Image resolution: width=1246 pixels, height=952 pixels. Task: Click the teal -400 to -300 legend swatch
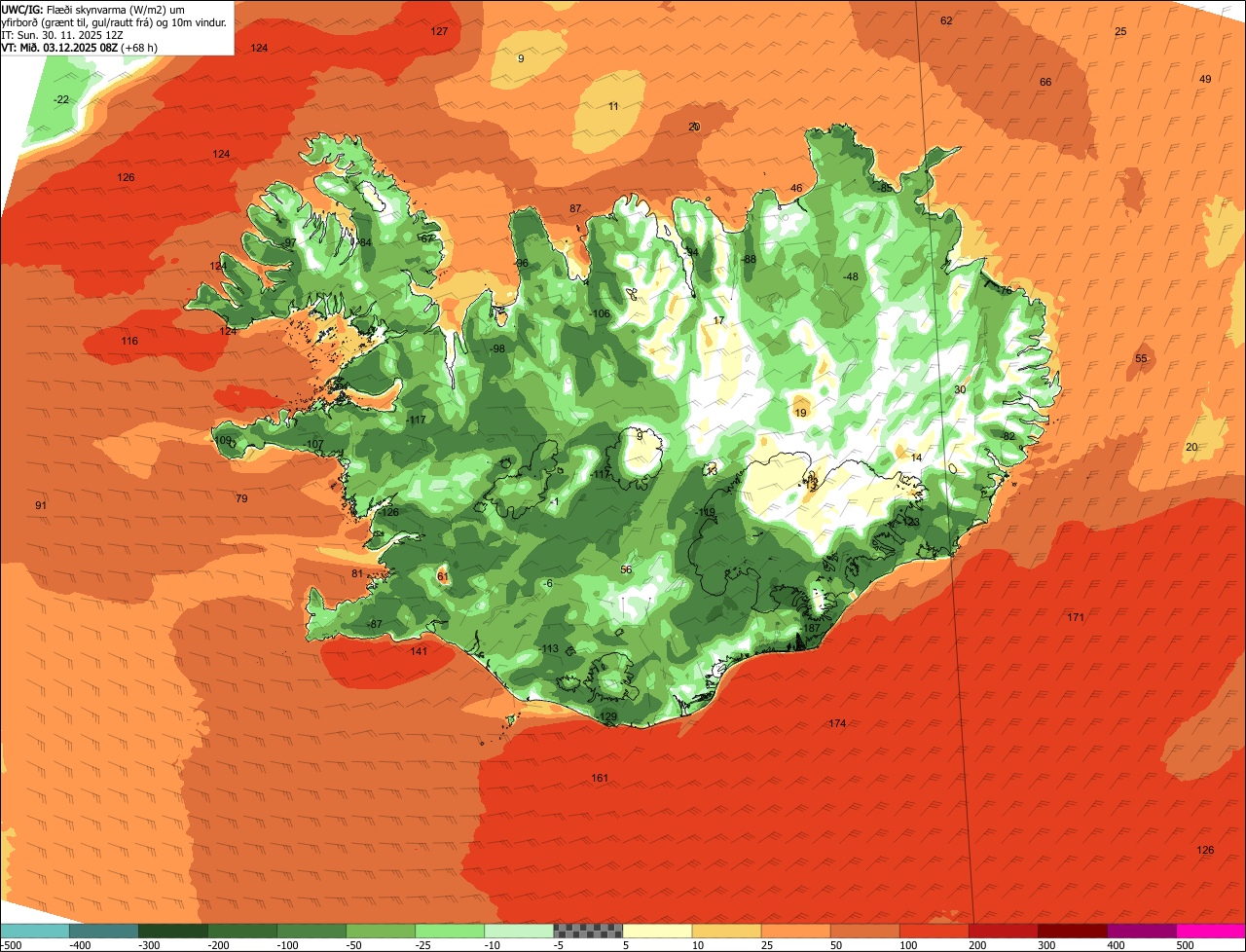[103, 931]
